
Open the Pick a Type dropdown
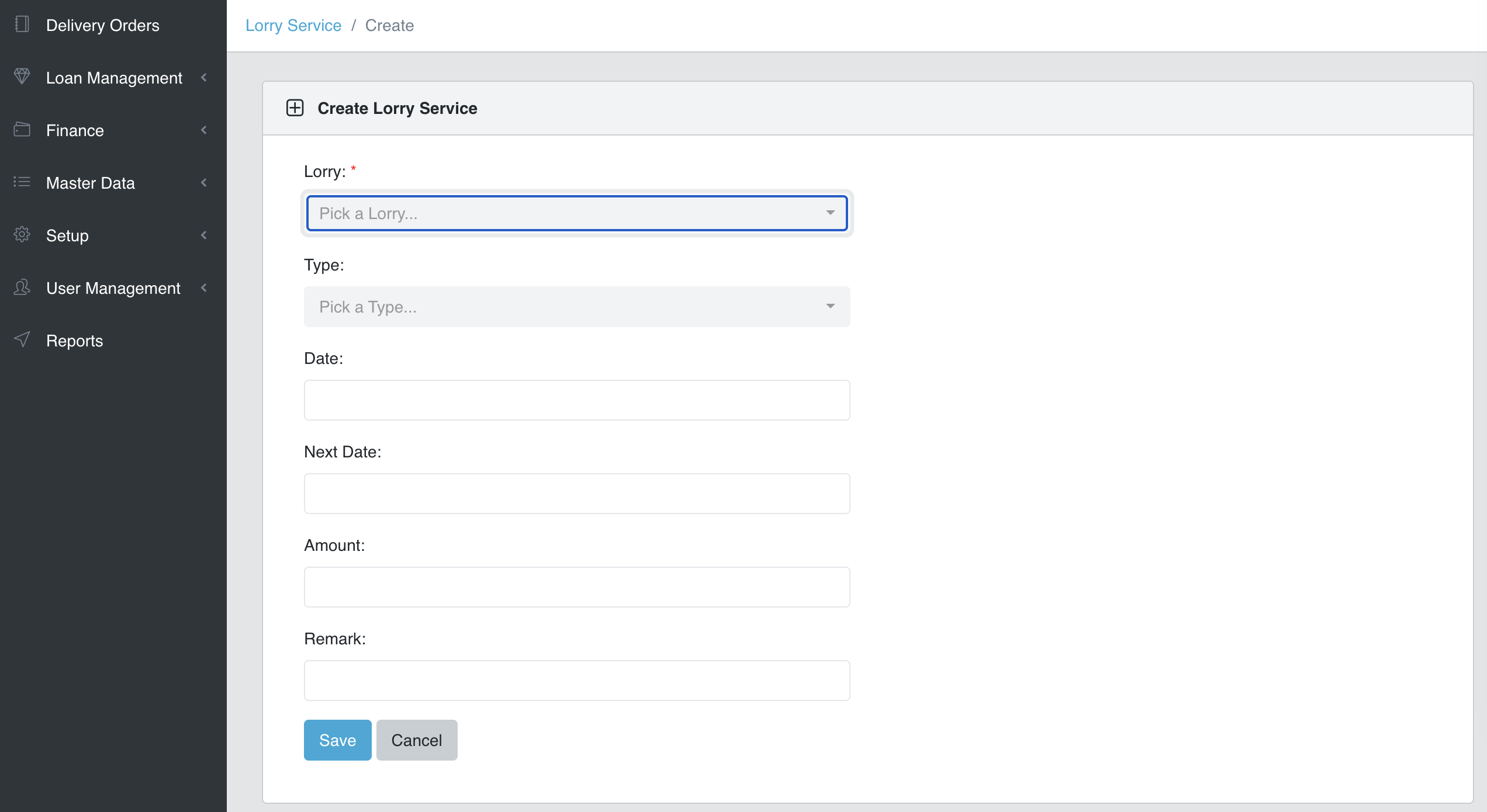point(576,307)
